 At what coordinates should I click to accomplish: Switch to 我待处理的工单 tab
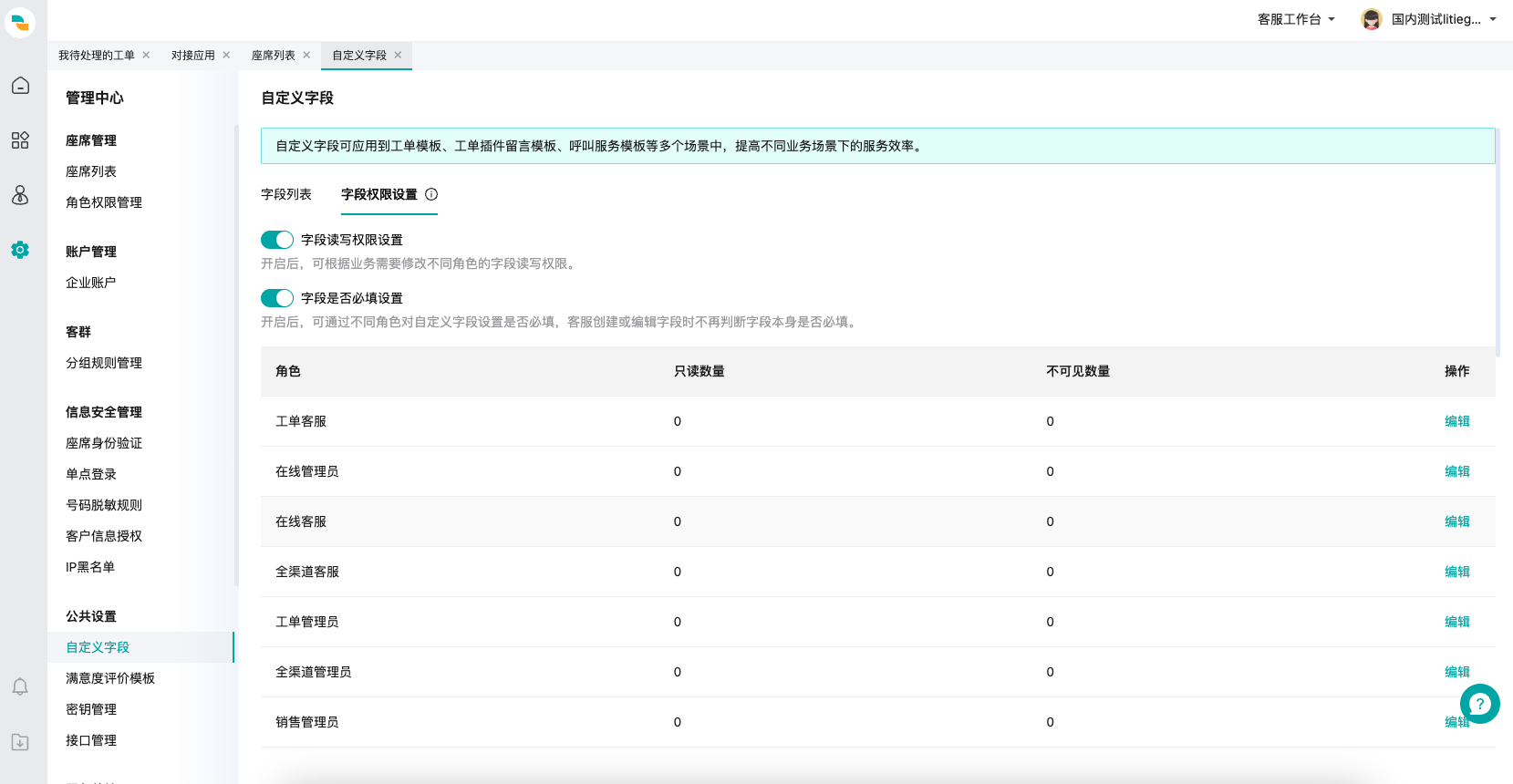click(x=97, y=55)
